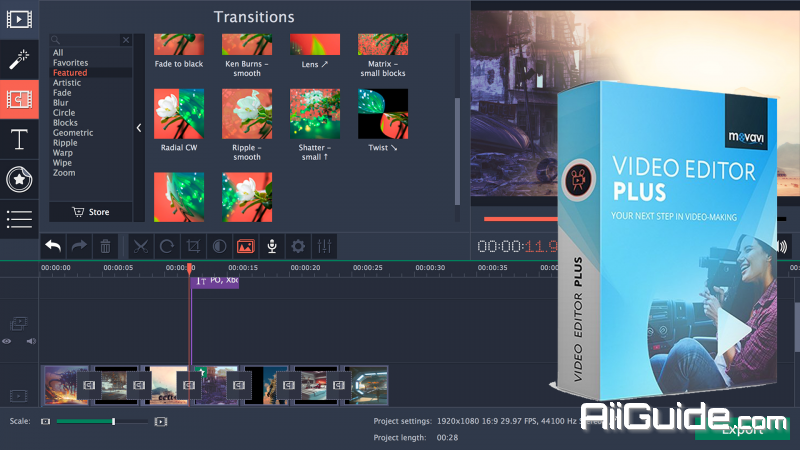This screenshot has height=450, width=800.
Task: Click the 00:00:20 mark on timeline ruler
Action: pyautogui.click(x=305, y=267)
